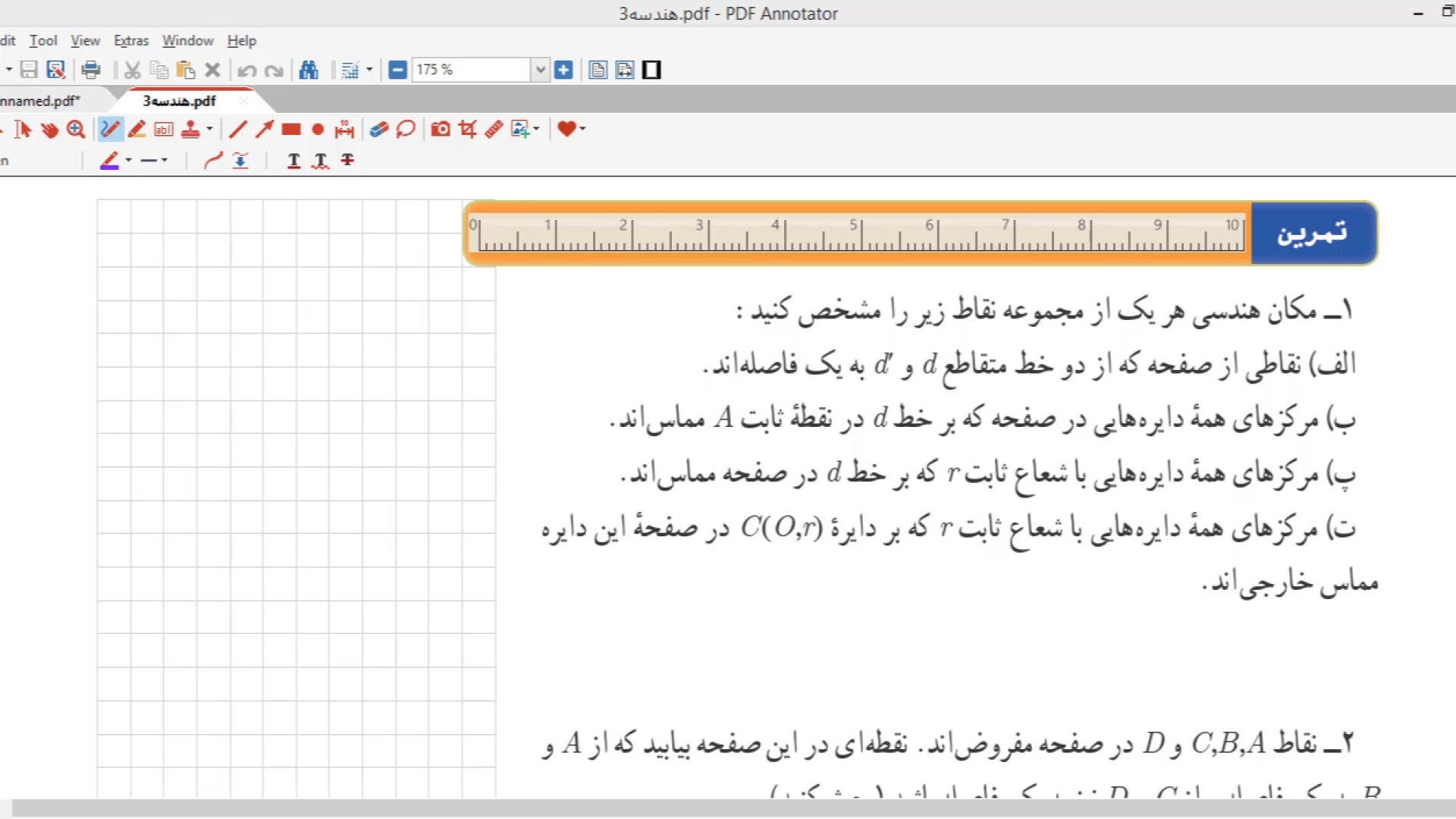Expand the line width dropdown arrow
The width and height of the screenshot is (1456, 819).
(165, 160)
